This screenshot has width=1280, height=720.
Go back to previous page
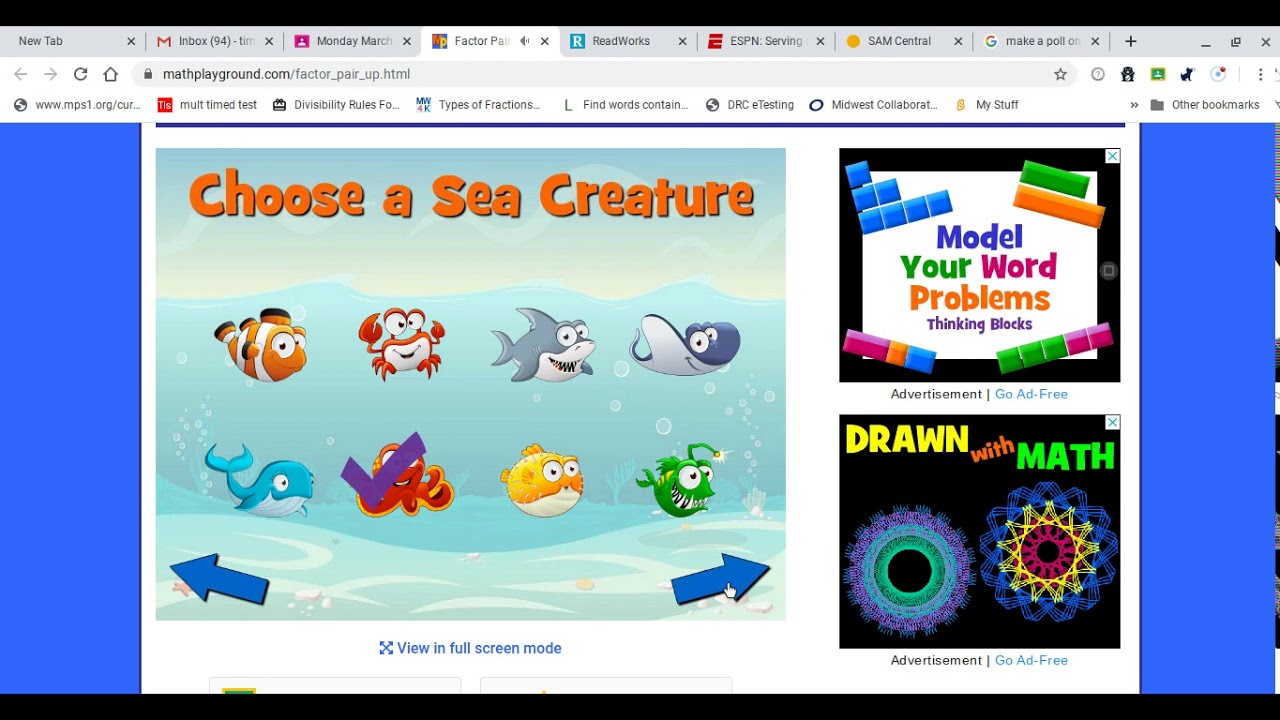[20, 74]
